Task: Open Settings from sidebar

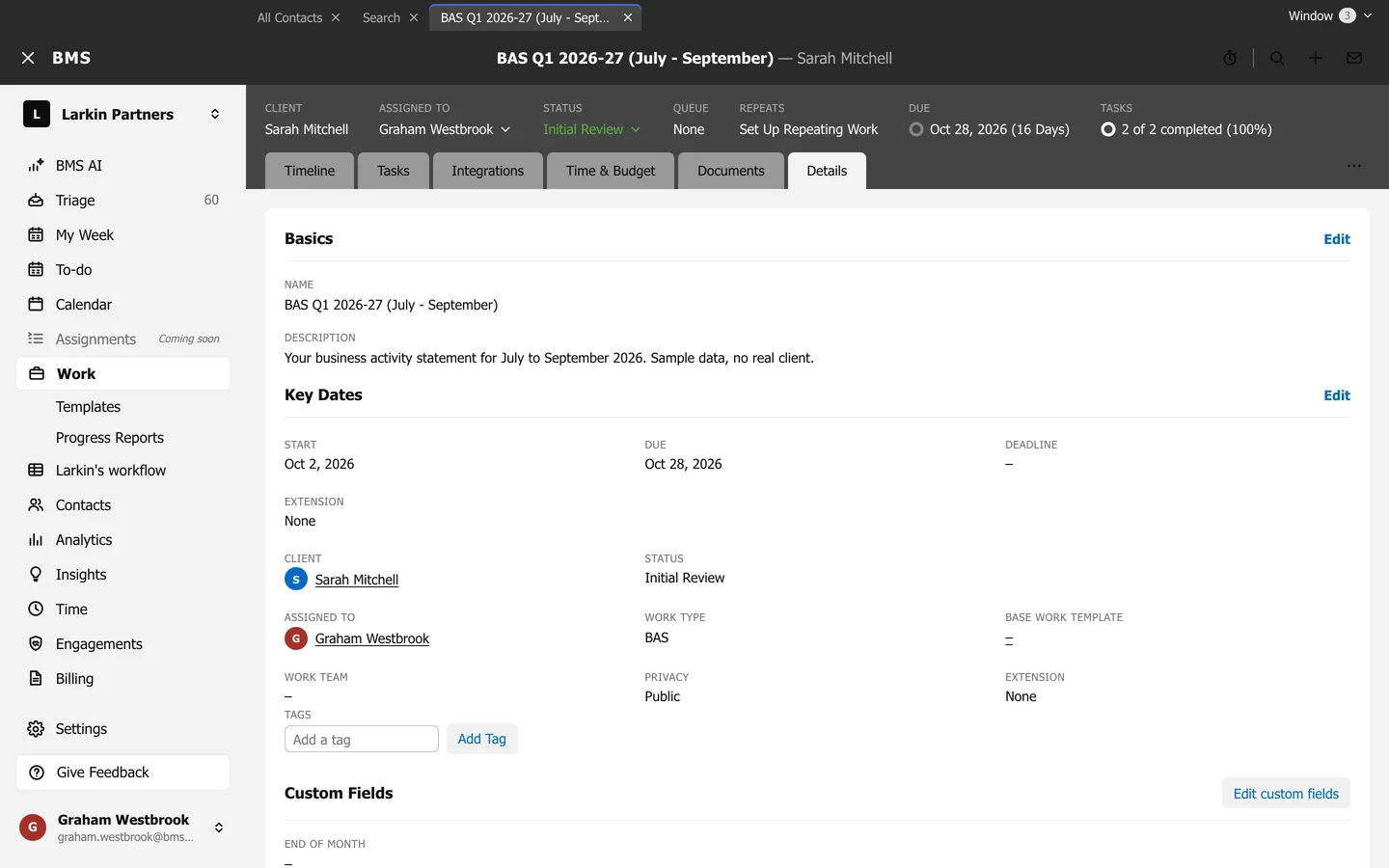Action: point(123,729)
